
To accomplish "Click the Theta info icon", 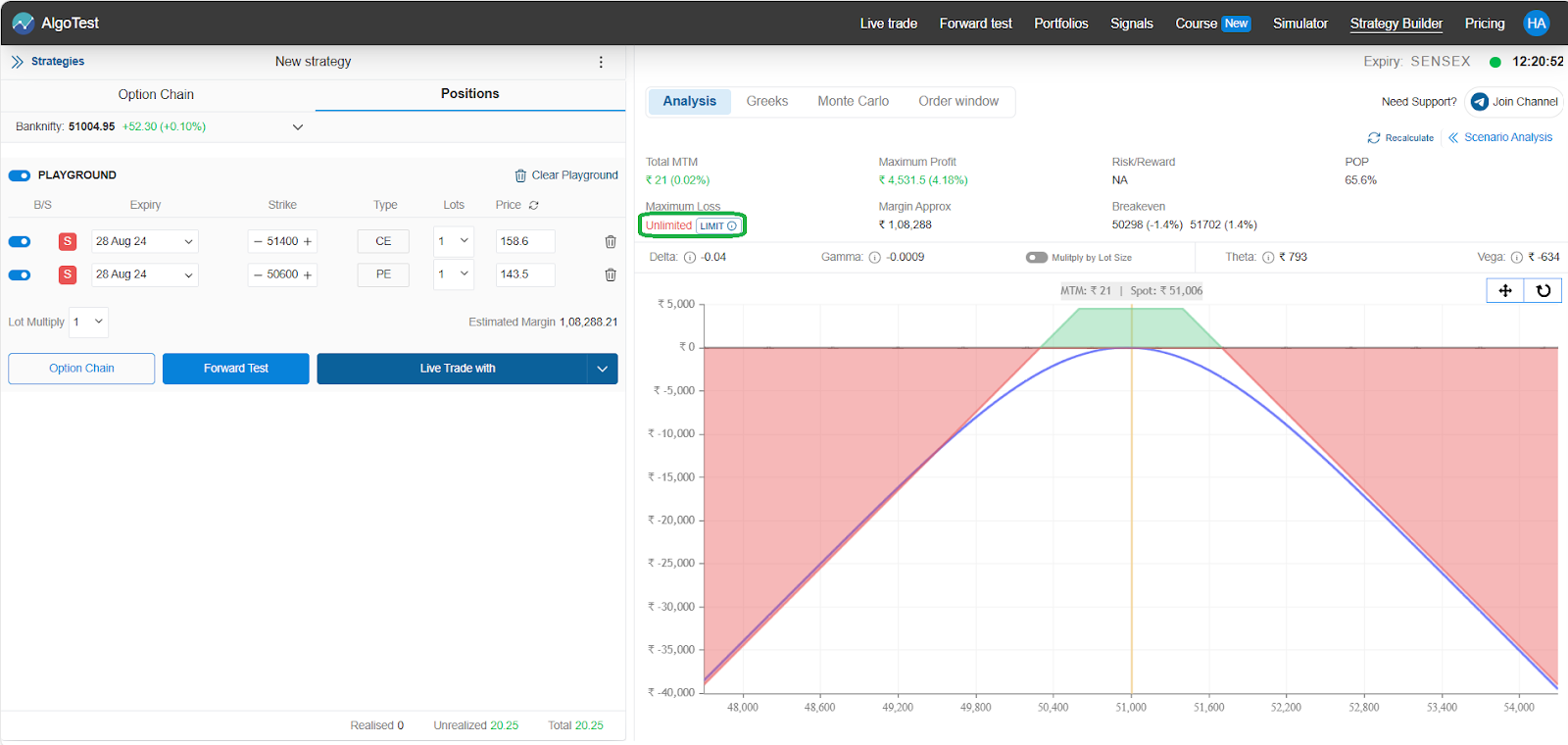I will point(1268,258).
